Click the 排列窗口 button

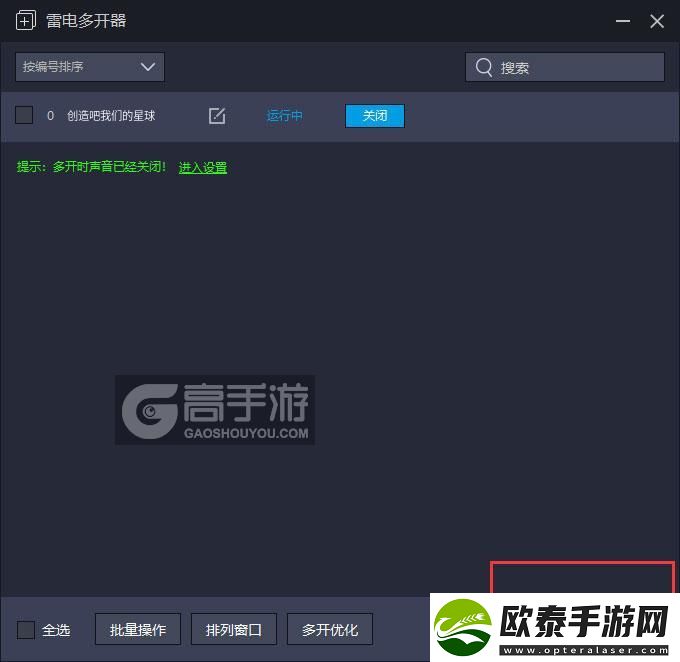[234, 629]
